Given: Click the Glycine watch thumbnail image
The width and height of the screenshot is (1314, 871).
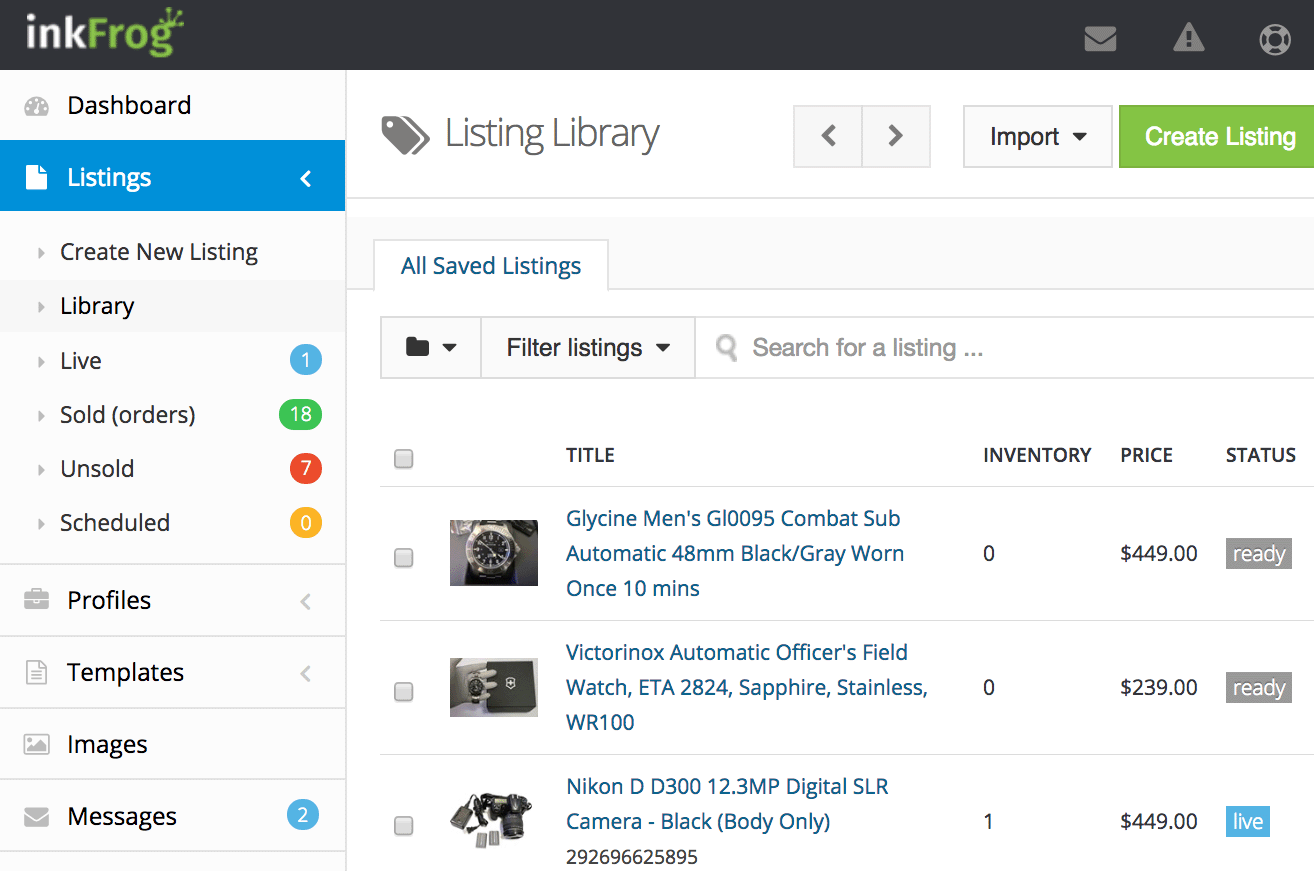Looking at the screenshot, I should tap(494, 553).
